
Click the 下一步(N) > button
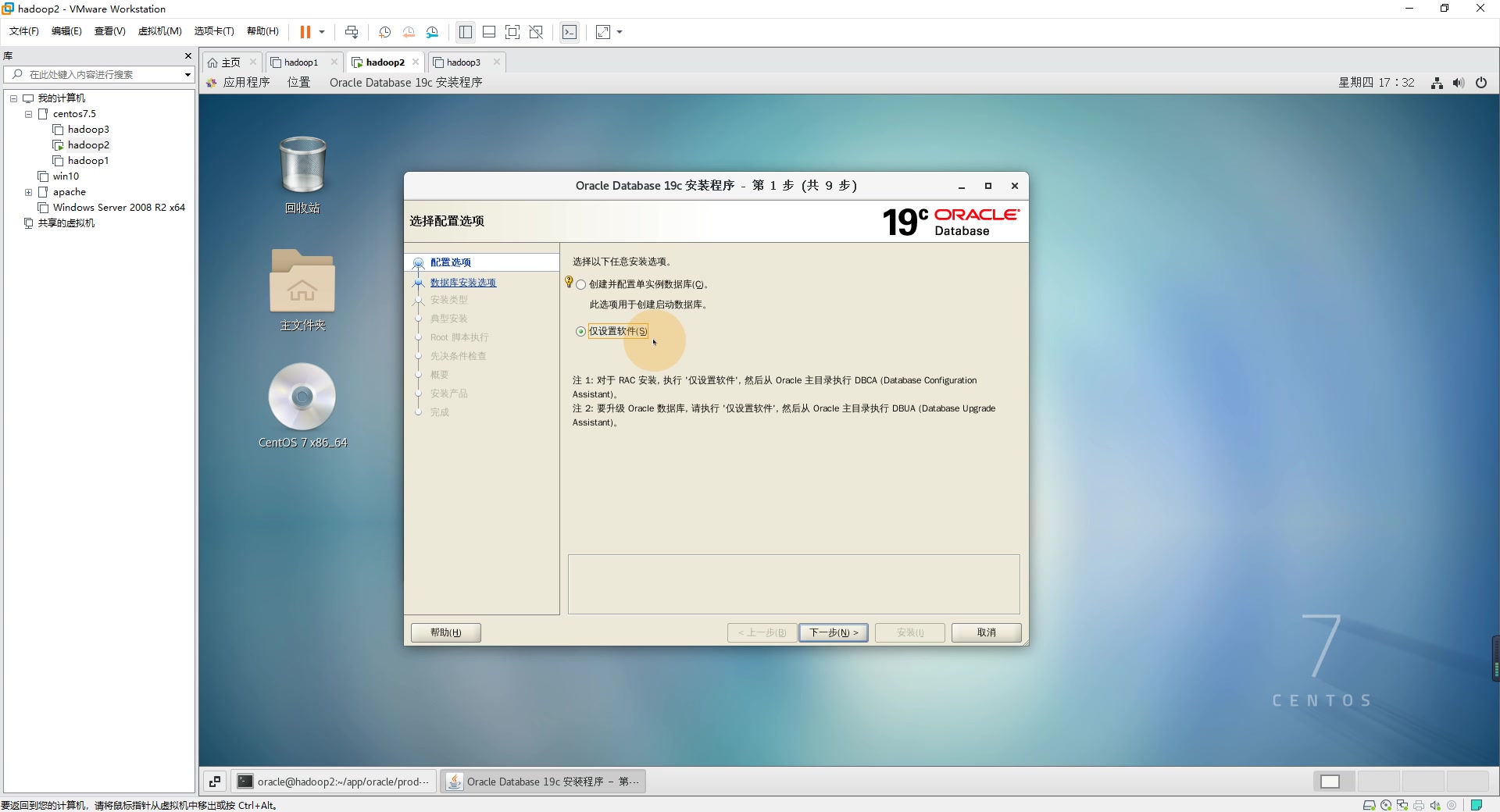click(834, 632)
